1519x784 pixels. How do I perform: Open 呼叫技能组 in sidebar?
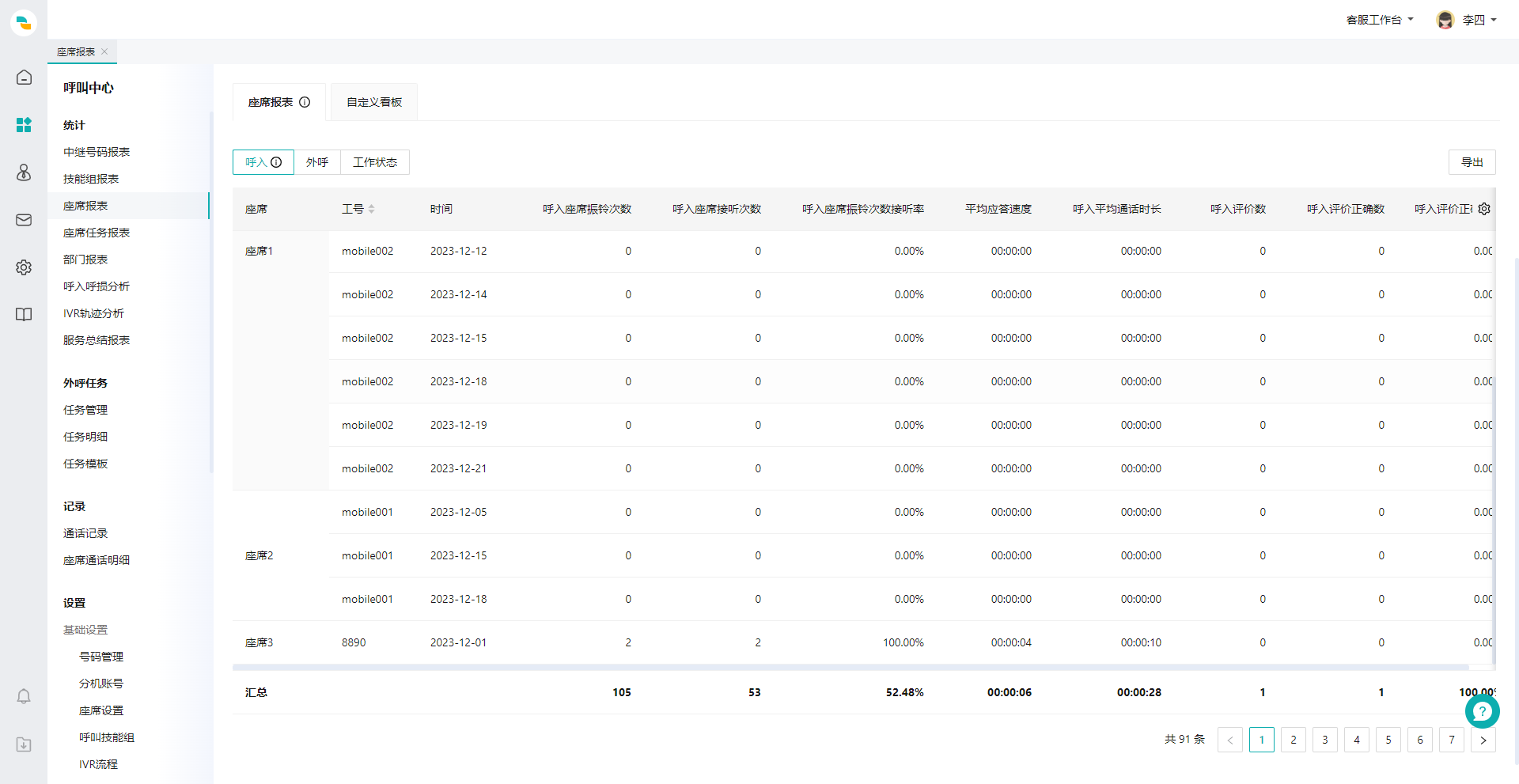tap(107, 737)
